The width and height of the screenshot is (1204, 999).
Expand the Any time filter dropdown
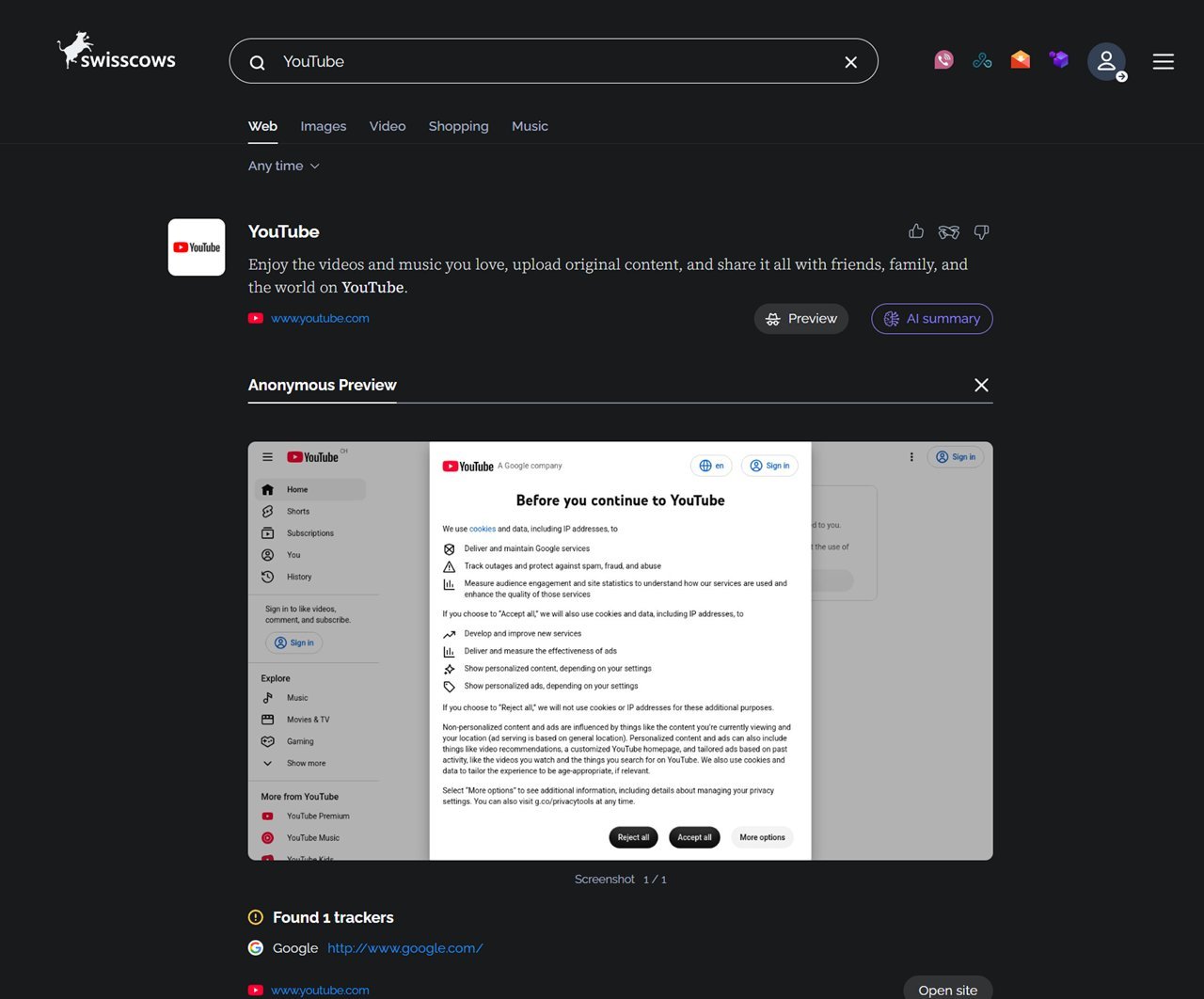pyautogui.click(x=284, y=166)
